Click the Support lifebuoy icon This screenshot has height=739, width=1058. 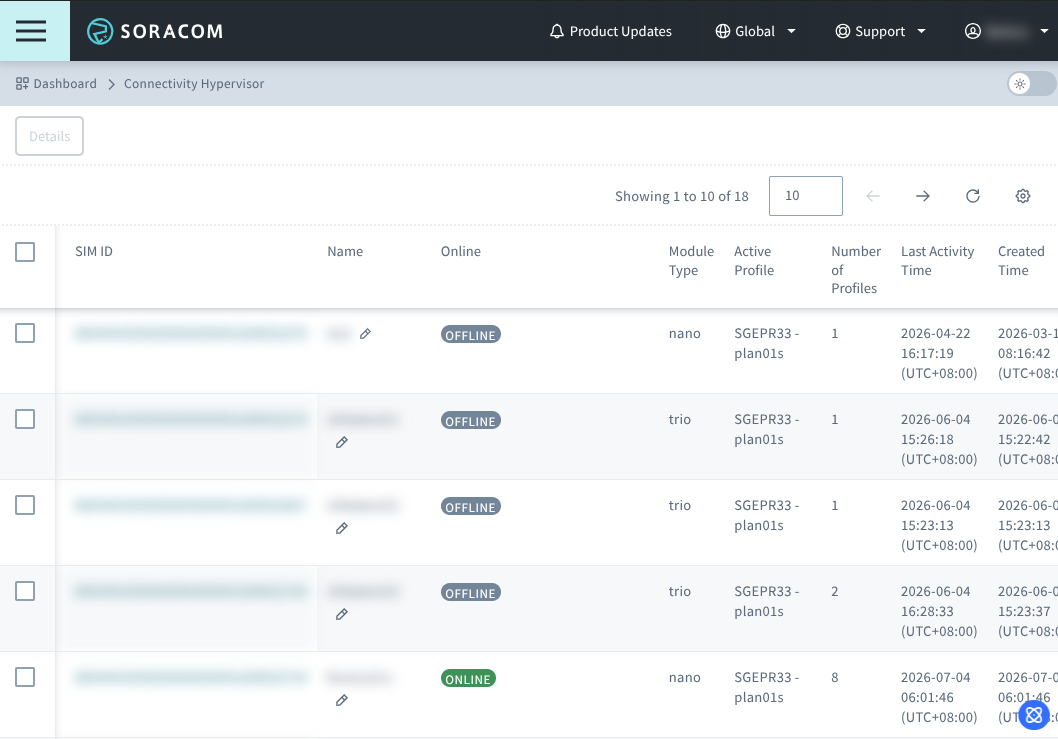(x=843, y=31)
